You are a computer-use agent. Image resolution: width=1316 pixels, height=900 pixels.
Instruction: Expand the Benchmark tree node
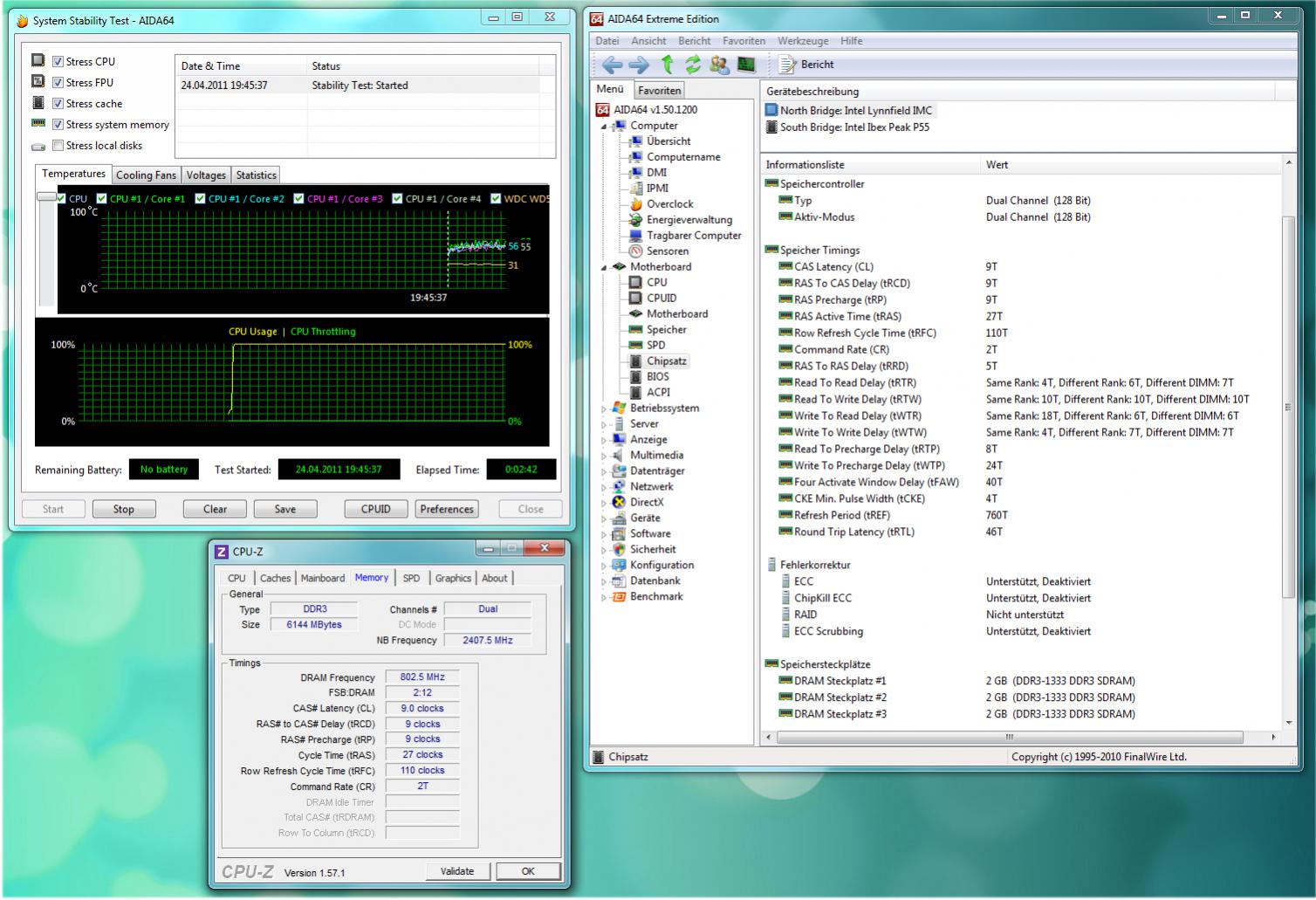point(603,597)
